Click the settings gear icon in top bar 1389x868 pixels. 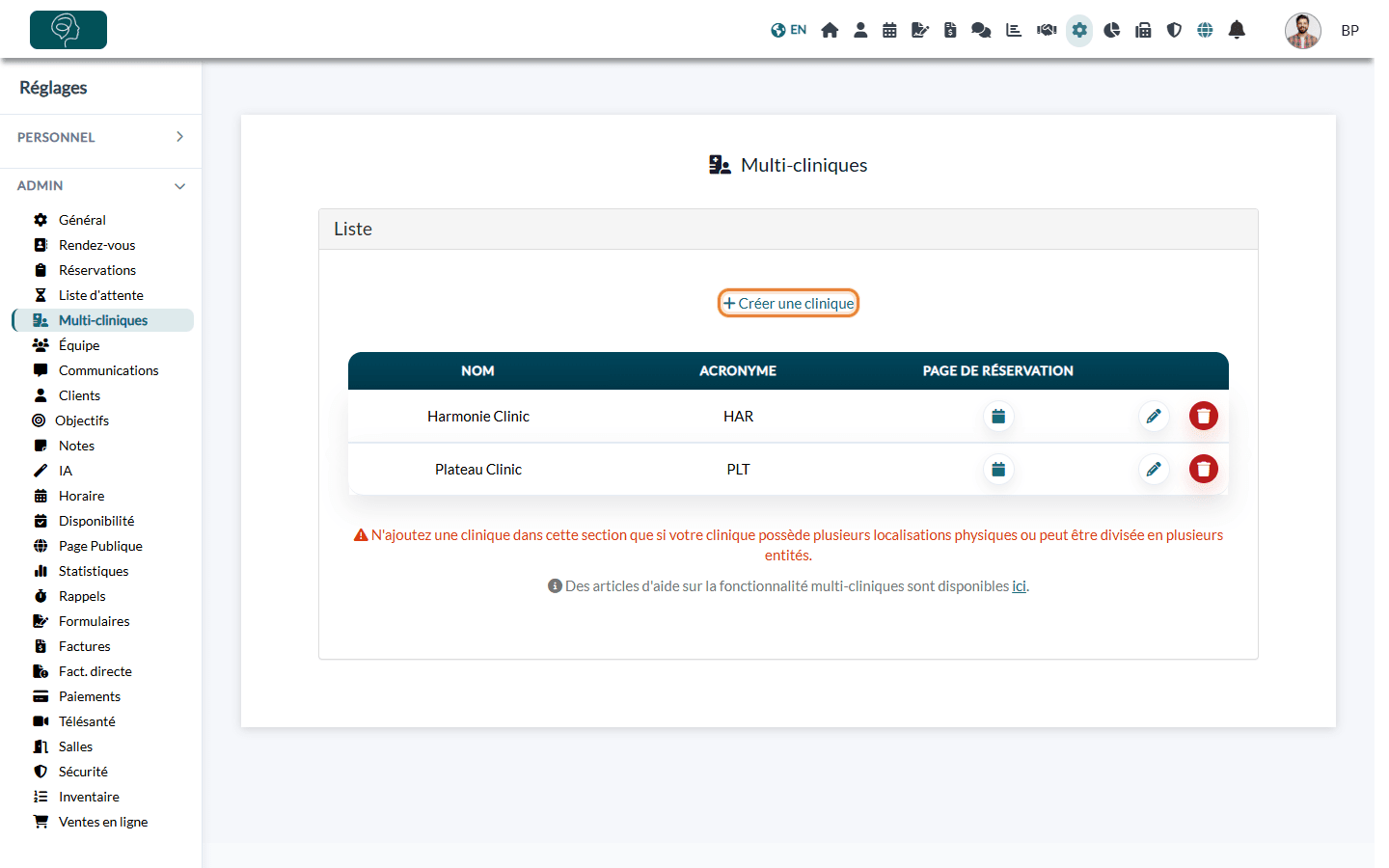coord(1079,30)
